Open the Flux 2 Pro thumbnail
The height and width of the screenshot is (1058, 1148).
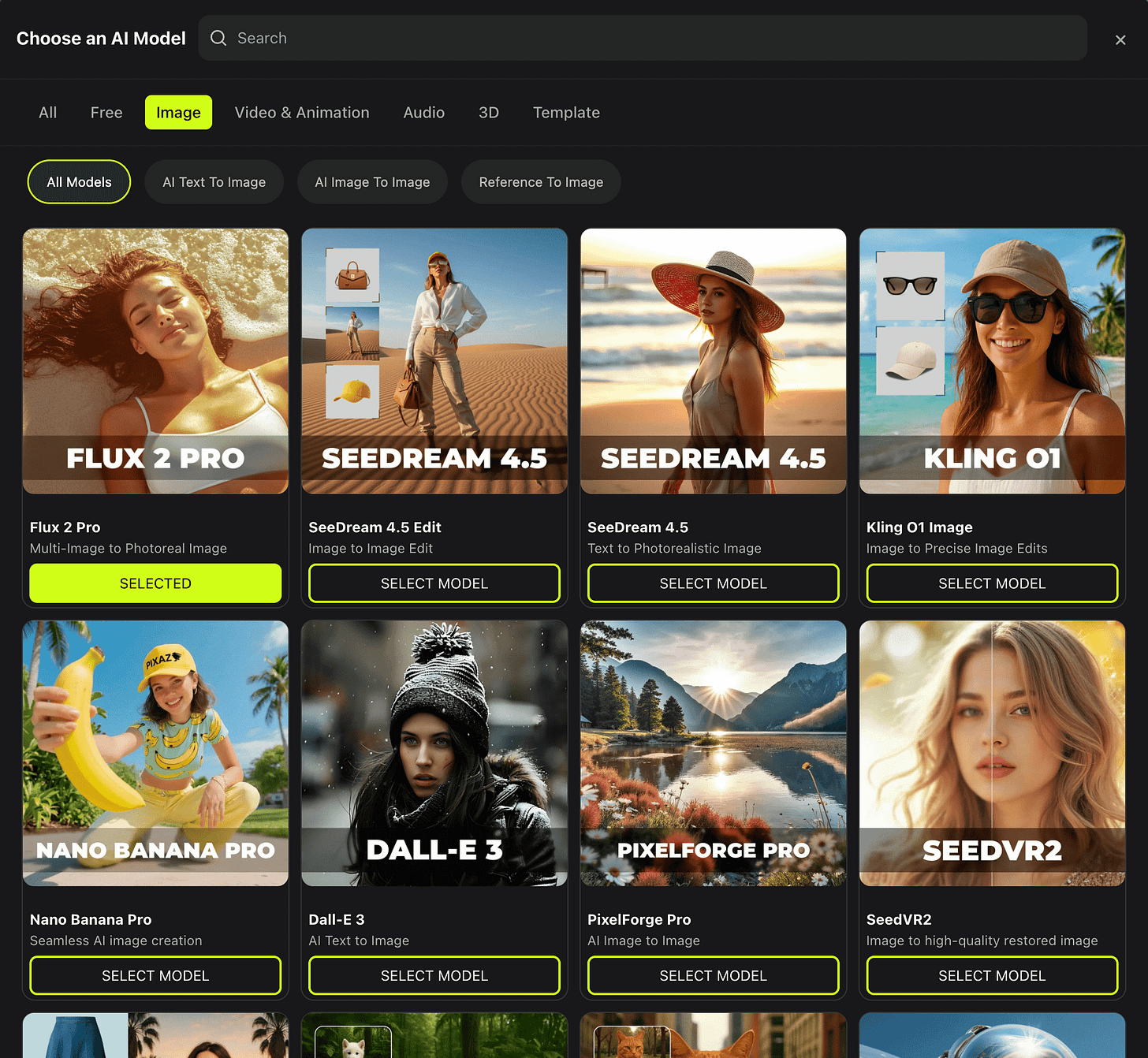(155, 361)
